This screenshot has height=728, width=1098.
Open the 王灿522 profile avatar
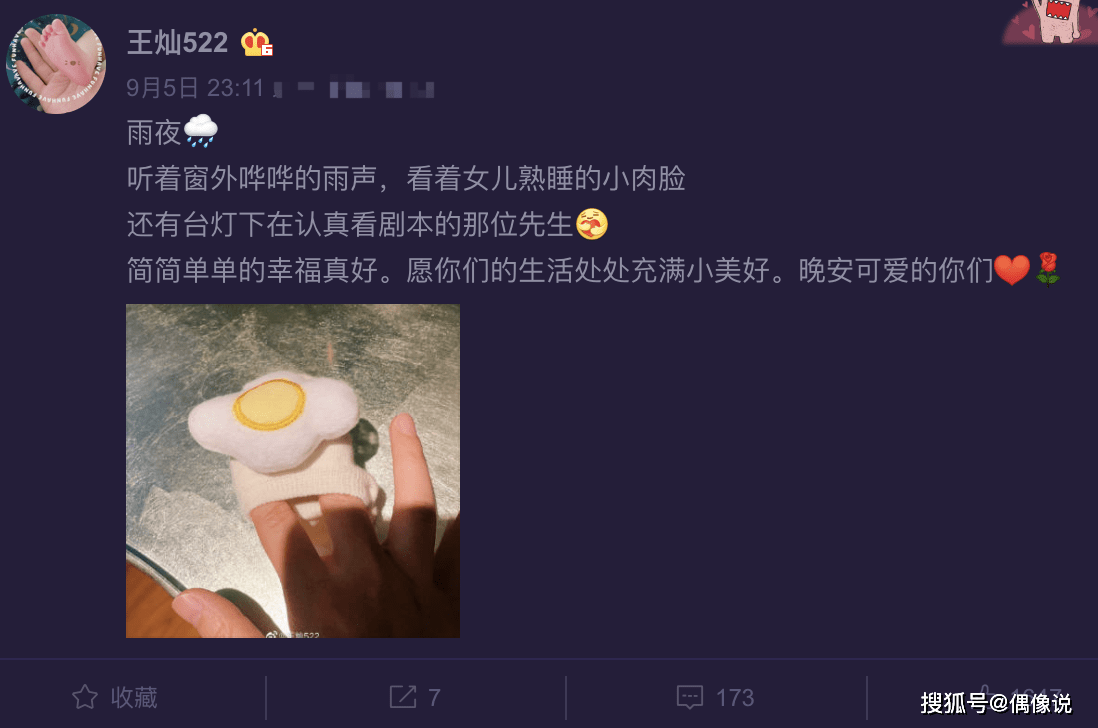56,64
